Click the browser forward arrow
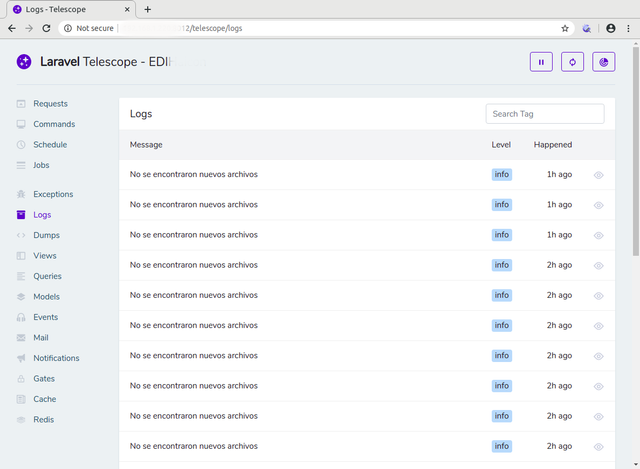This screenshot has width=640, height=469. click(29, 28)
